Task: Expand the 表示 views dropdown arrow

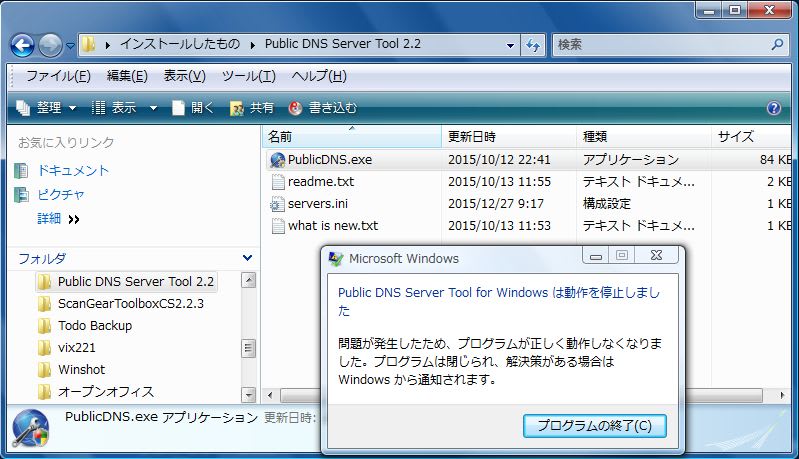Action: (153, 108)
